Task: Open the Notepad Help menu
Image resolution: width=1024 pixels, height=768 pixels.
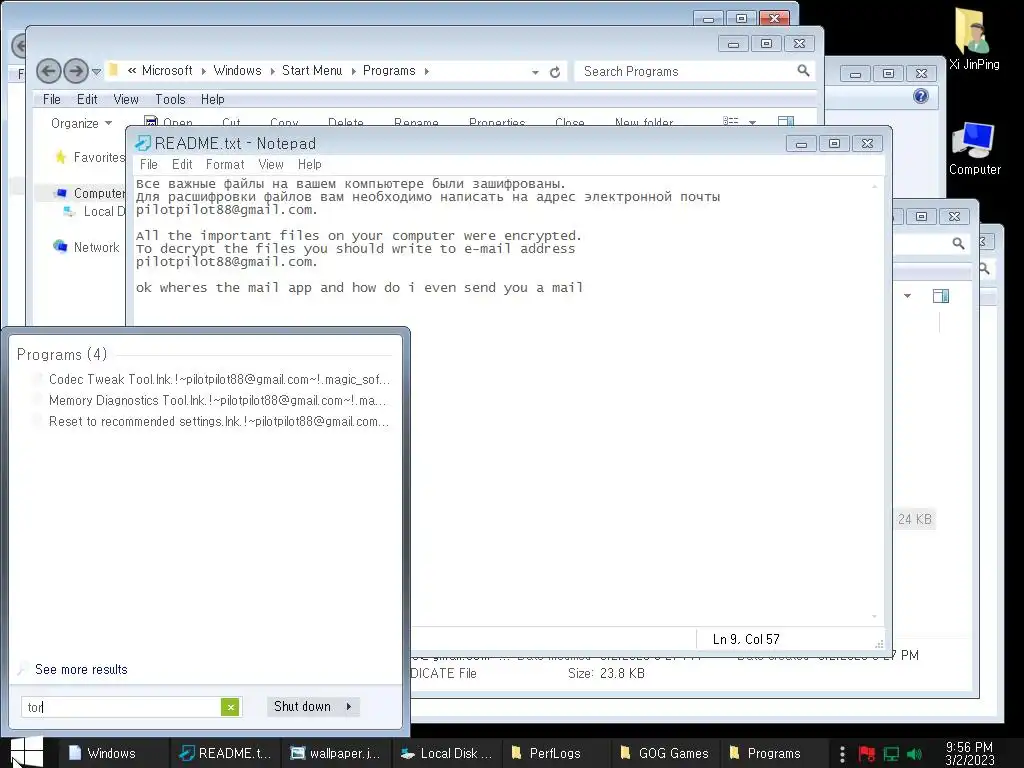Action: click(310, 165)
